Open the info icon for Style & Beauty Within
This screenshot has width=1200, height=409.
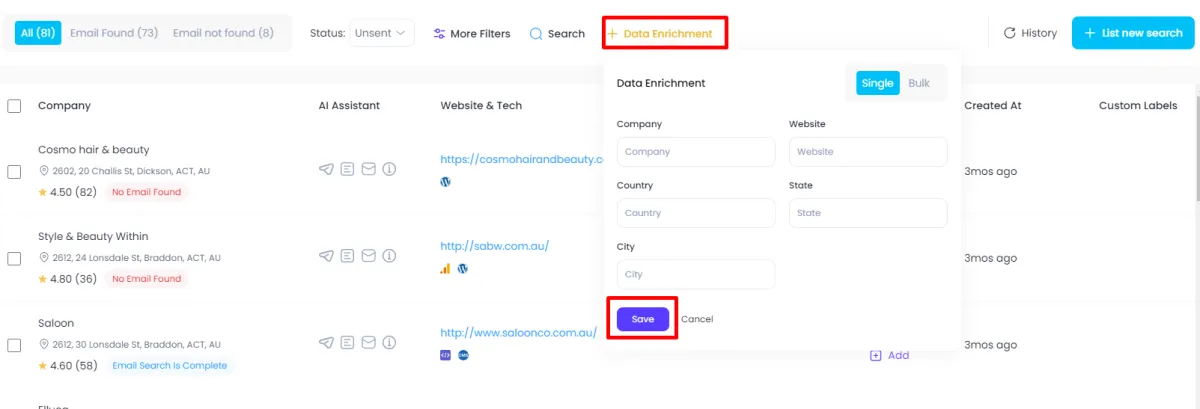point(389,256)
